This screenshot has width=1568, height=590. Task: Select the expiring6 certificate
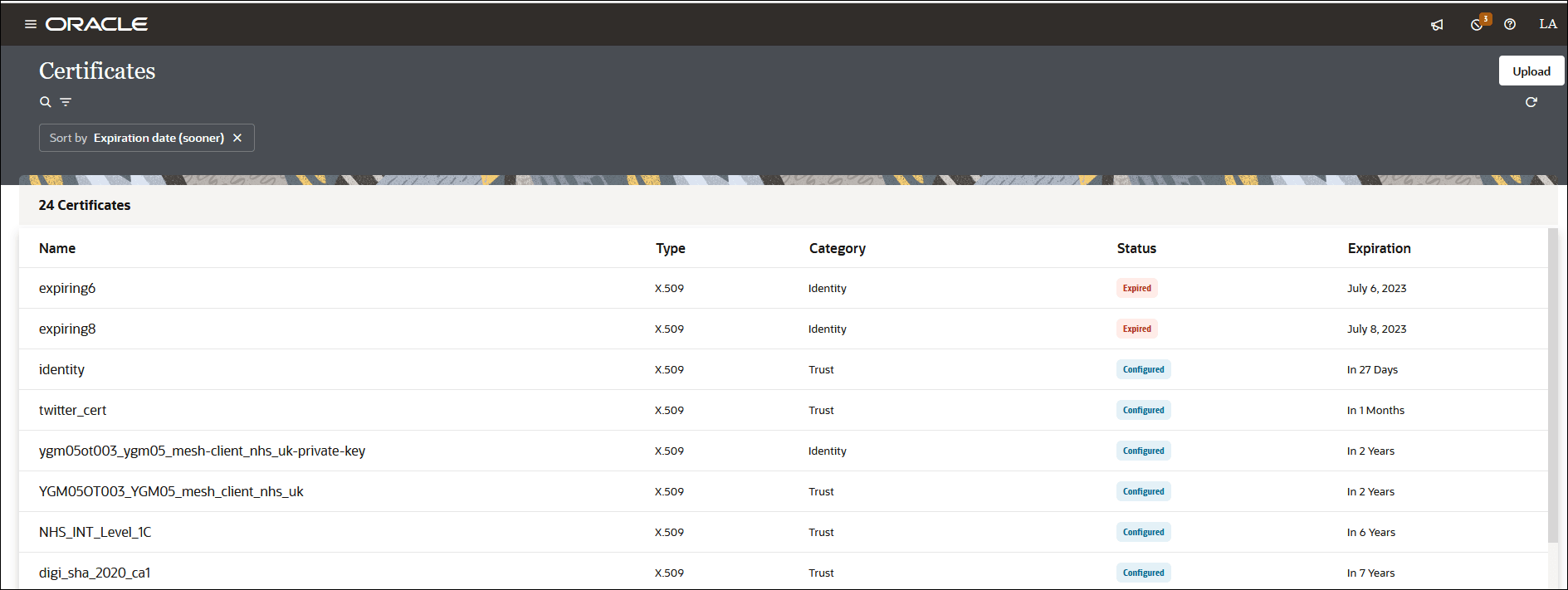[x=67, y=288]
